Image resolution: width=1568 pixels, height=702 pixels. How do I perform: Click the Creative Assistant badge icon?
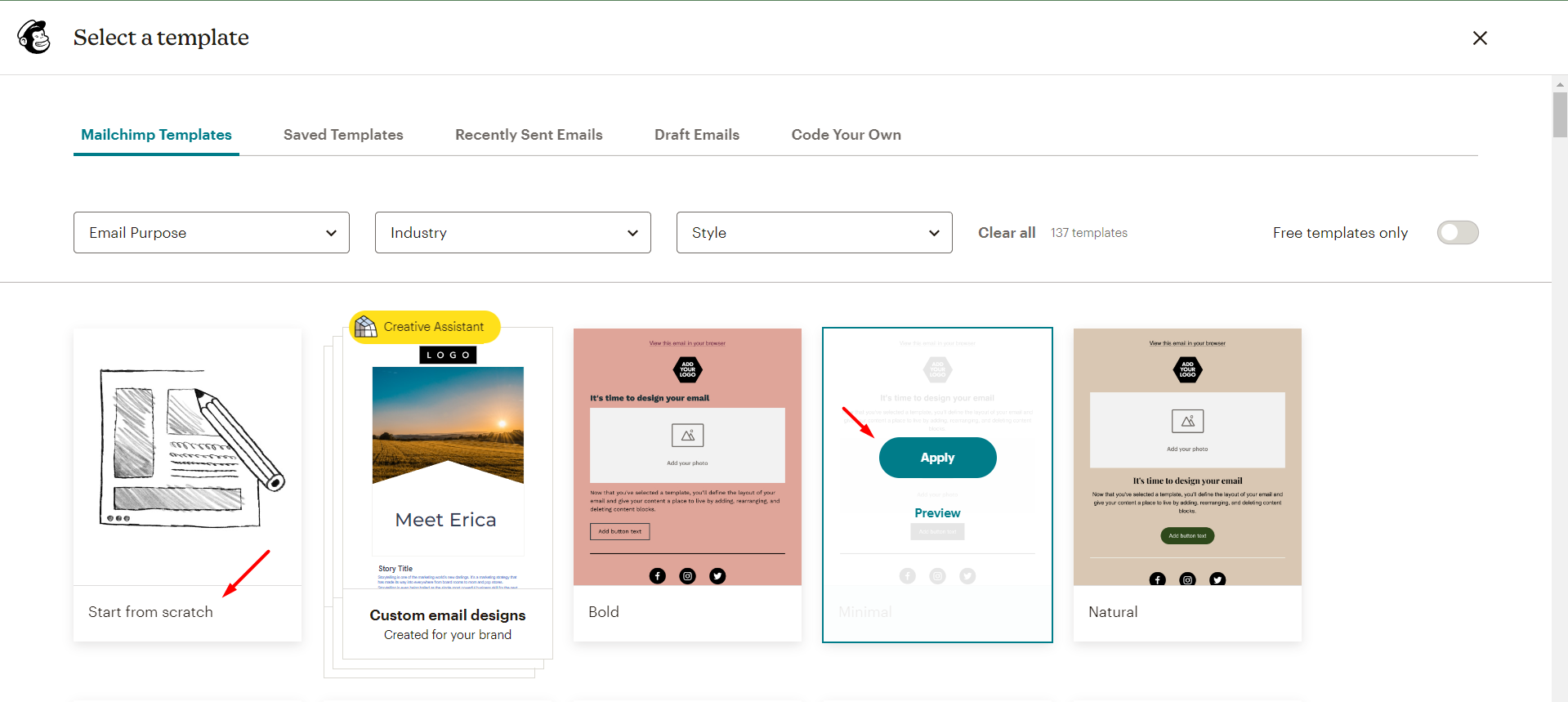pos(366,327)
